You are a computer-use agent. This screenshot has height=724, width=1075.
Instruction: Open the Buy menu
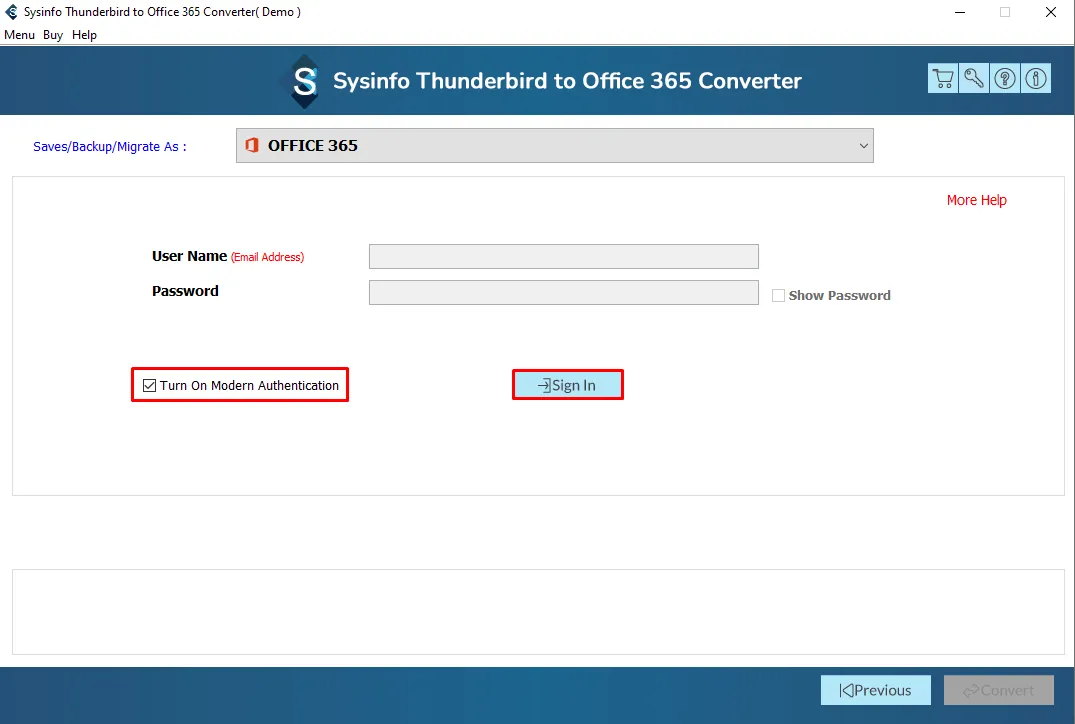(x=53, y=35)
